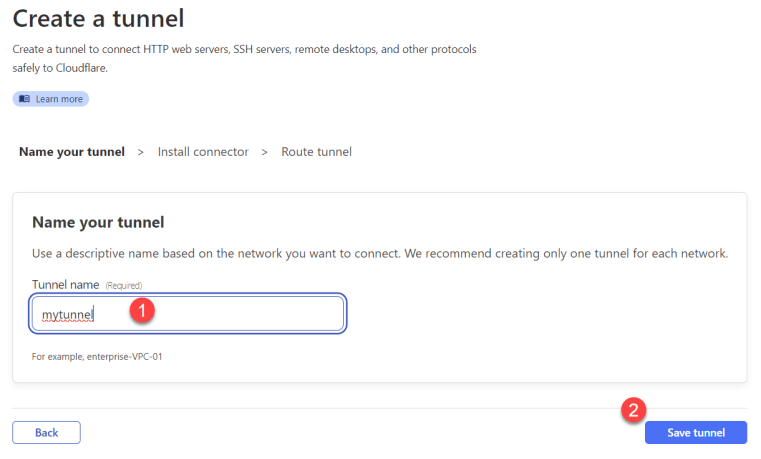Select the Name your tunnel step
Screen dimensions: 761x459
(72, 152)
